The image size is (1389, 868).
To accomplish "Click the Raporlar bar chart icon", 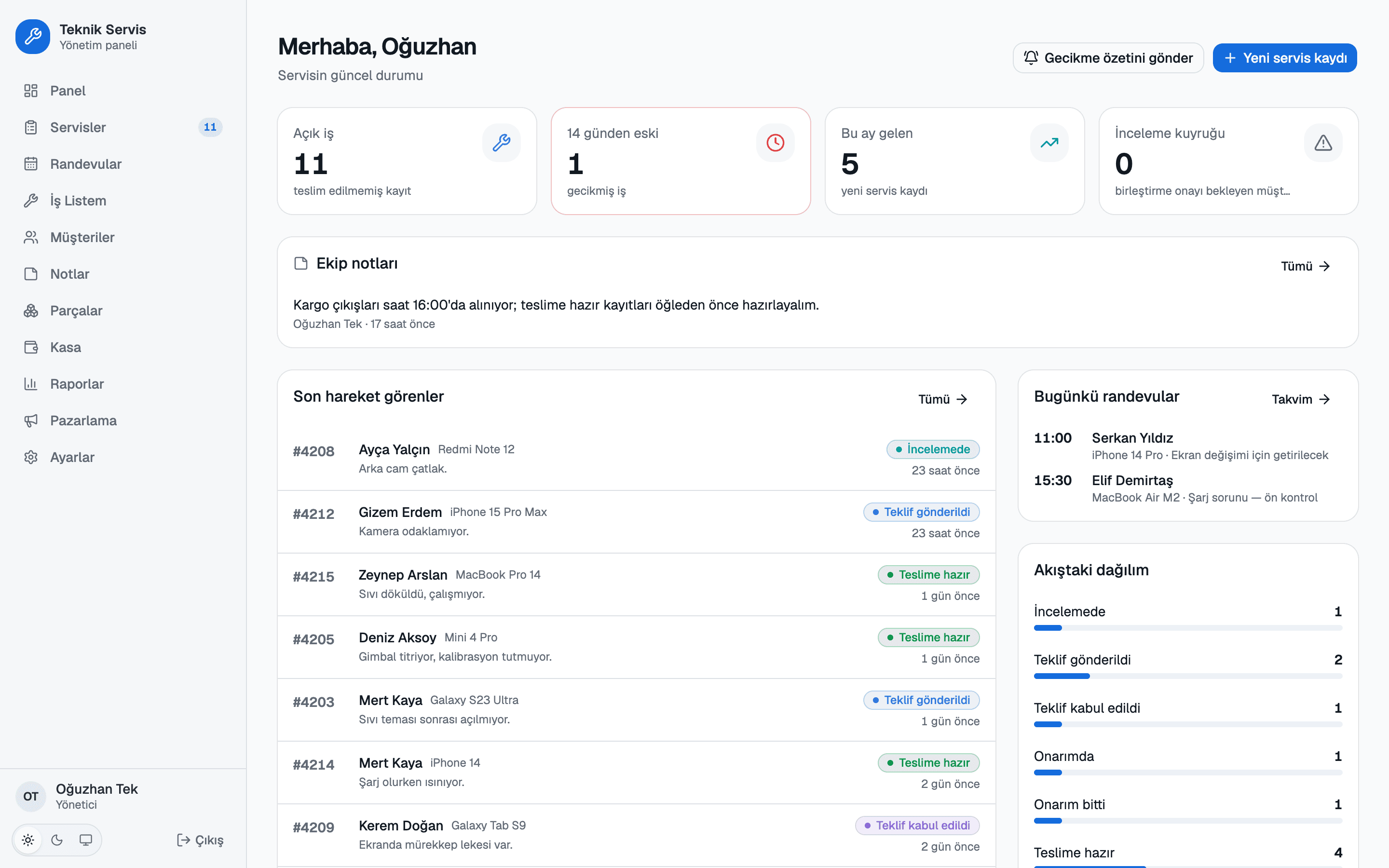I will pos(31,384).
